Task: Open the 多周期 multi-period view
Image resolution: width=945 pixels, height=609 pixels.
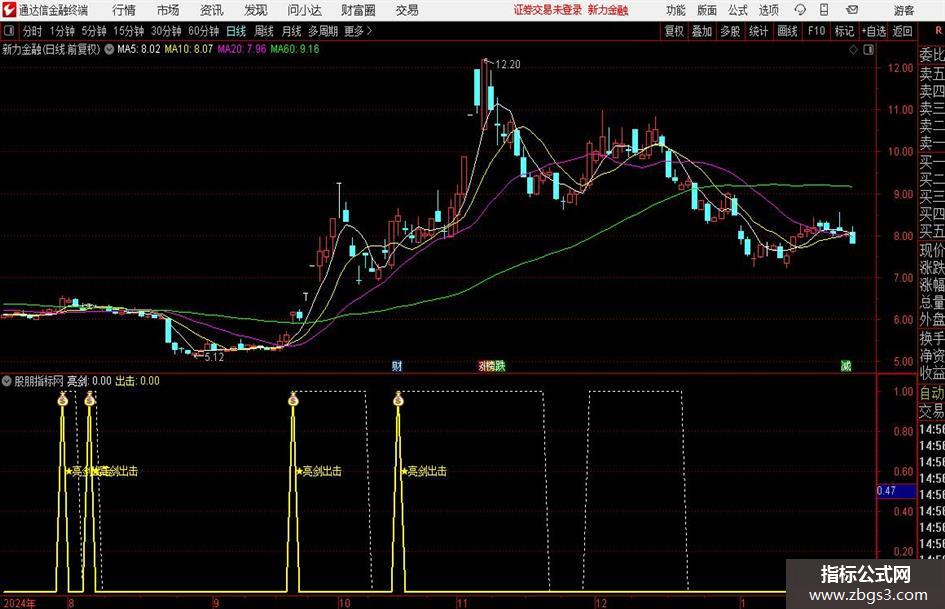Action: [323, 31]
